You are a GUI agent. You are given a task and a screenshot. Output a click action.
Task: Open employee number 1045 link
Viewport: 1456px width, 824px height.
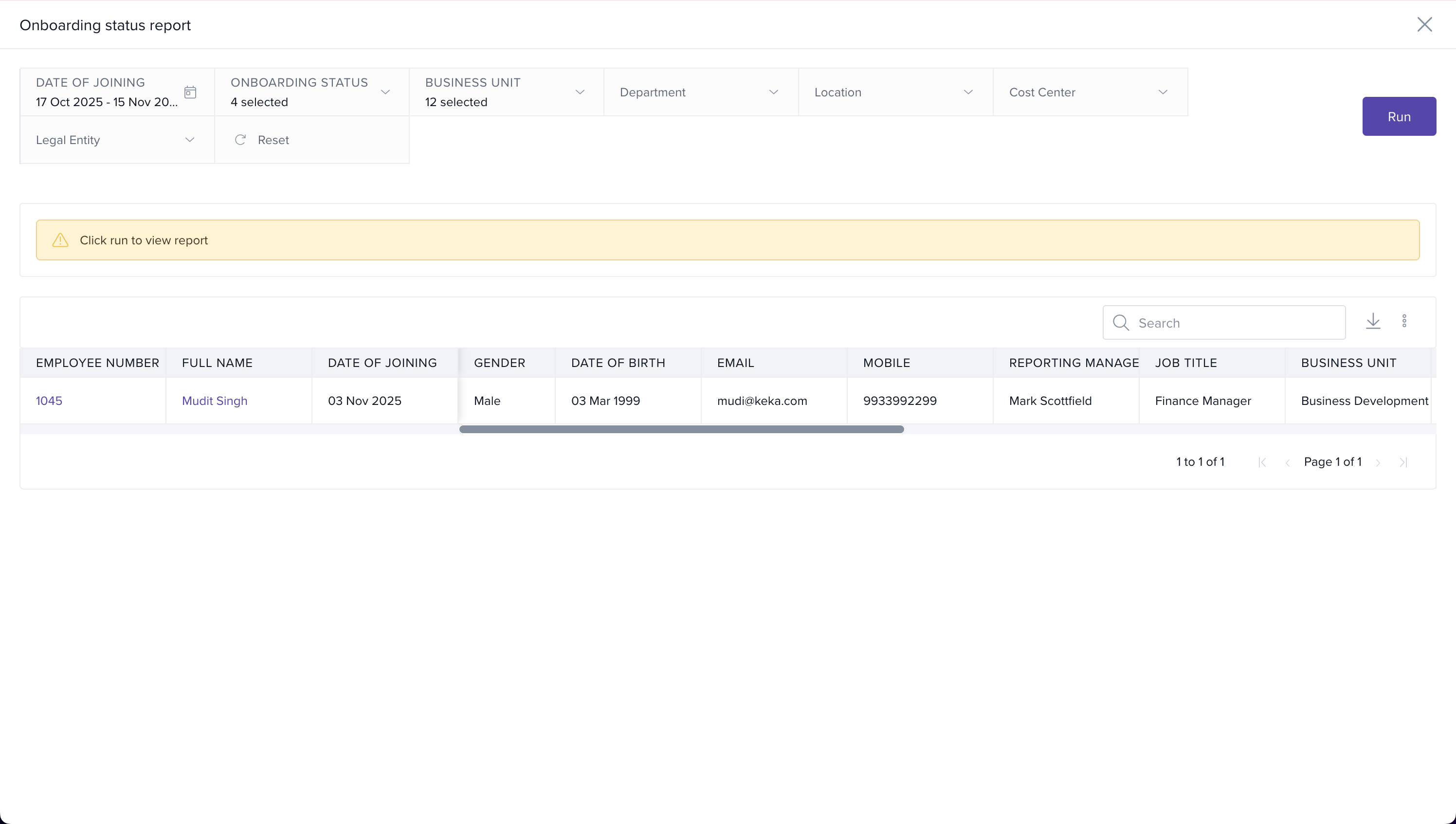(49, 401)
